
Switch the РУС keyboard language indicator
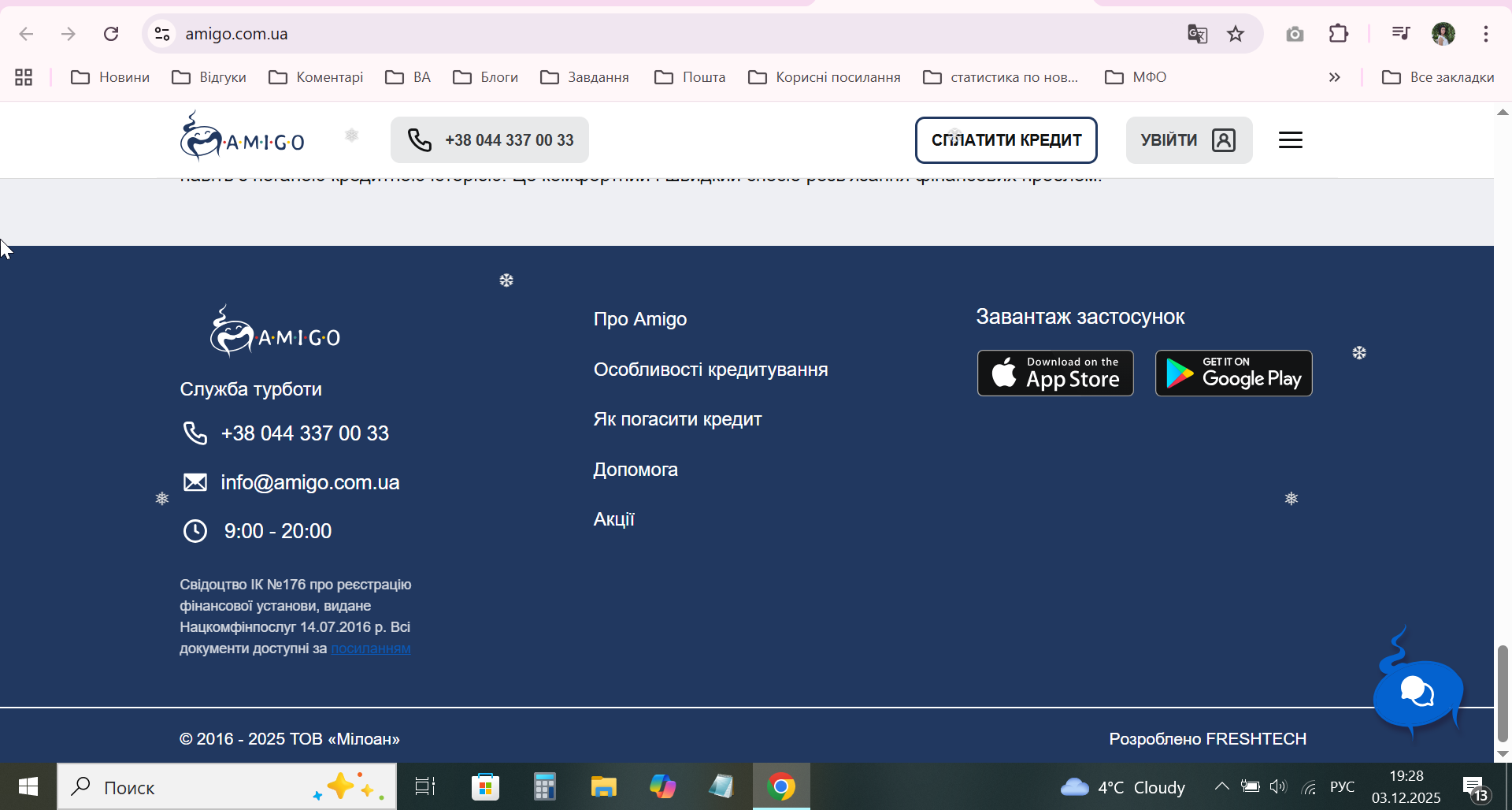tap(1342, 786)
